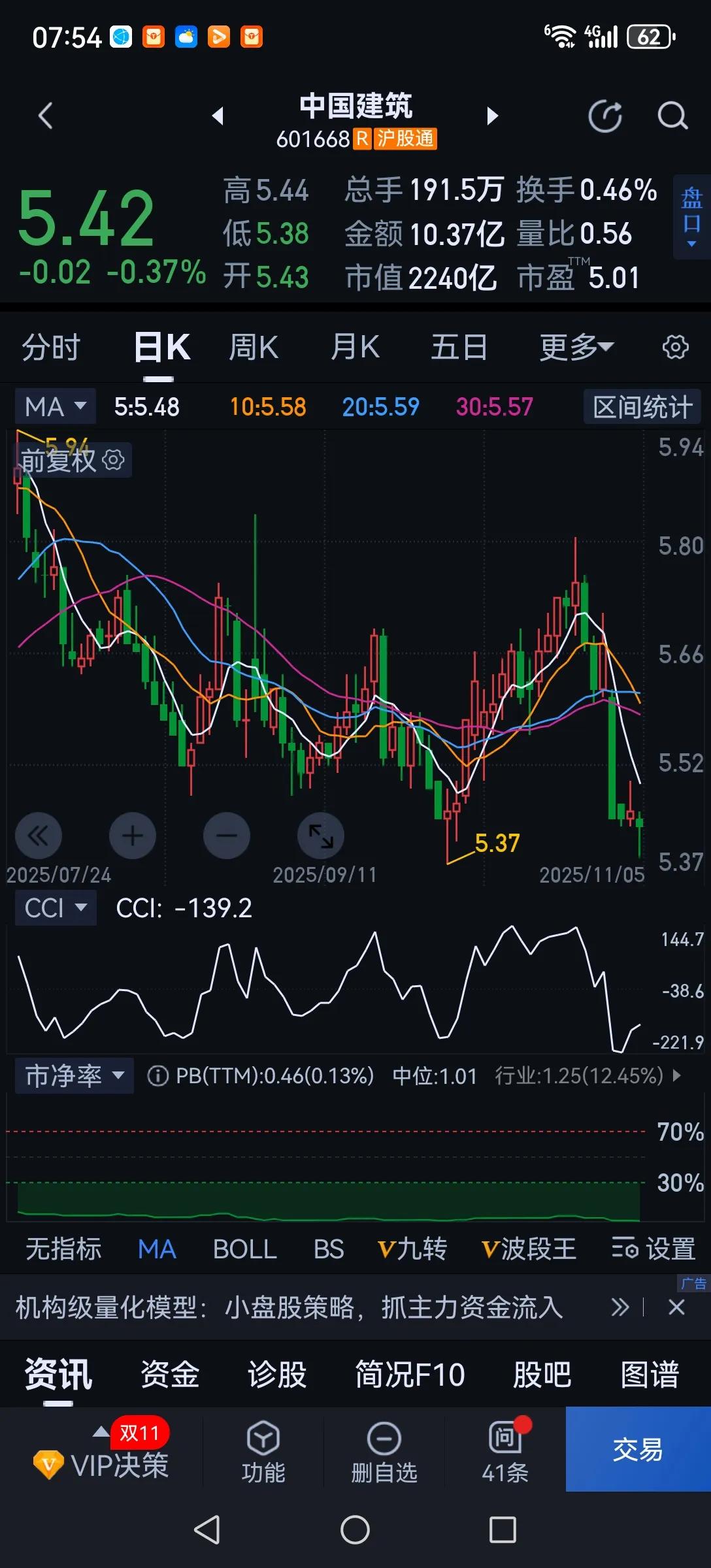
Task: Go to next stock with right triangle
Action: (493, 116)
